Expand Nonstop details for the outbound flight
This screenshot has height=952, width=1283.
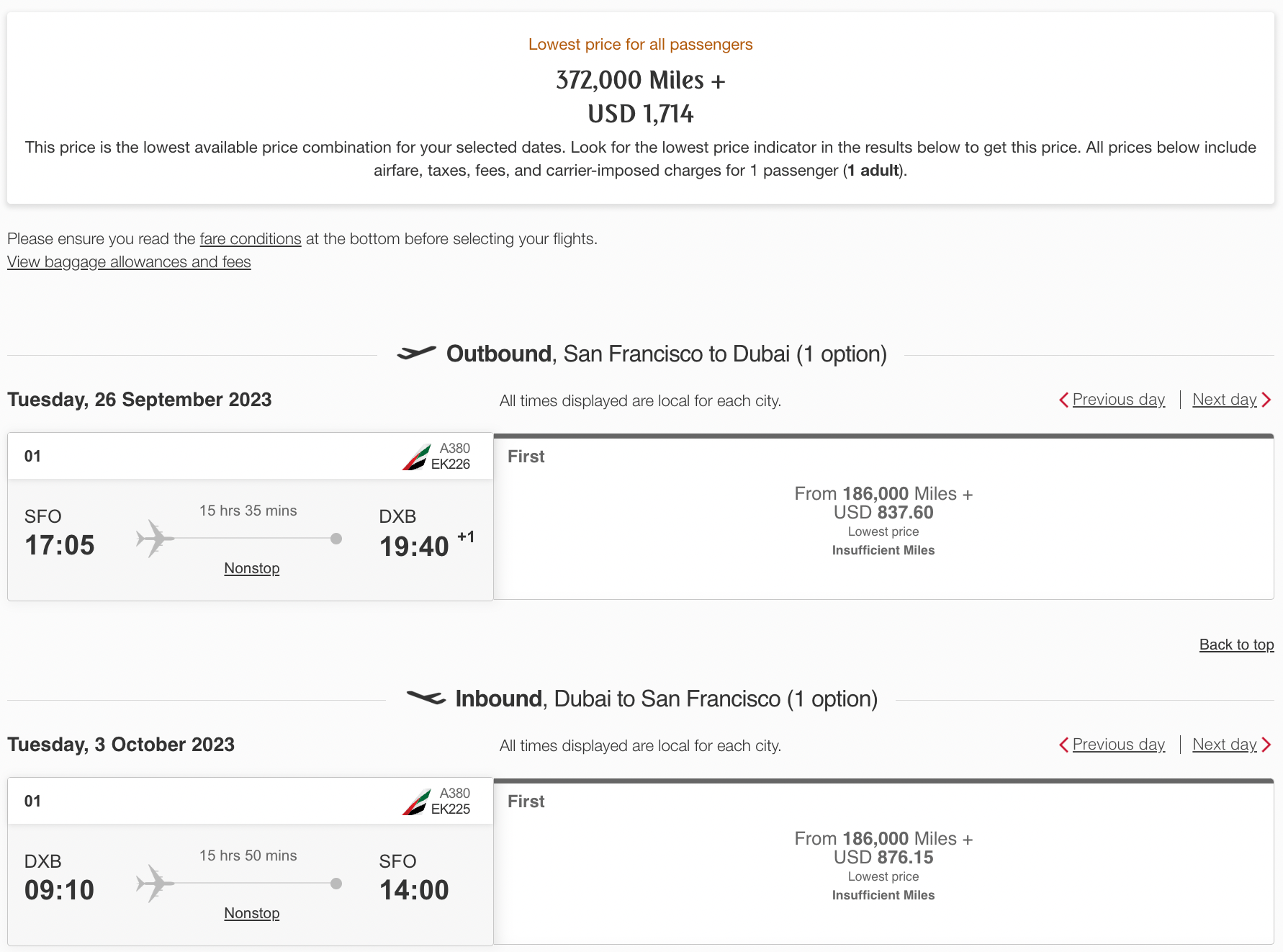click(x=251, y=567)
